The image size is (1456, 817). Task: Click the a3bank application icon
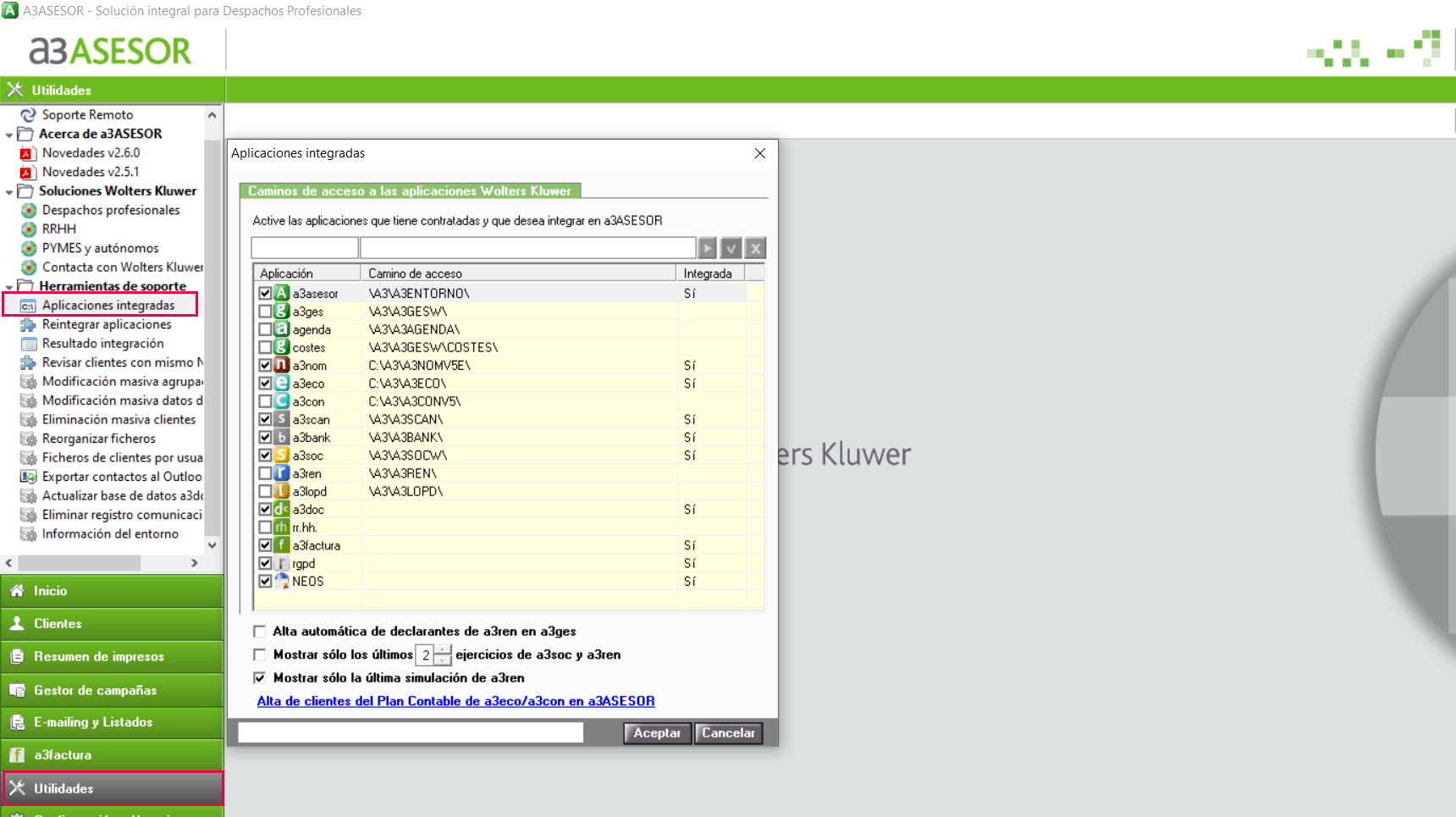(282, 437)
